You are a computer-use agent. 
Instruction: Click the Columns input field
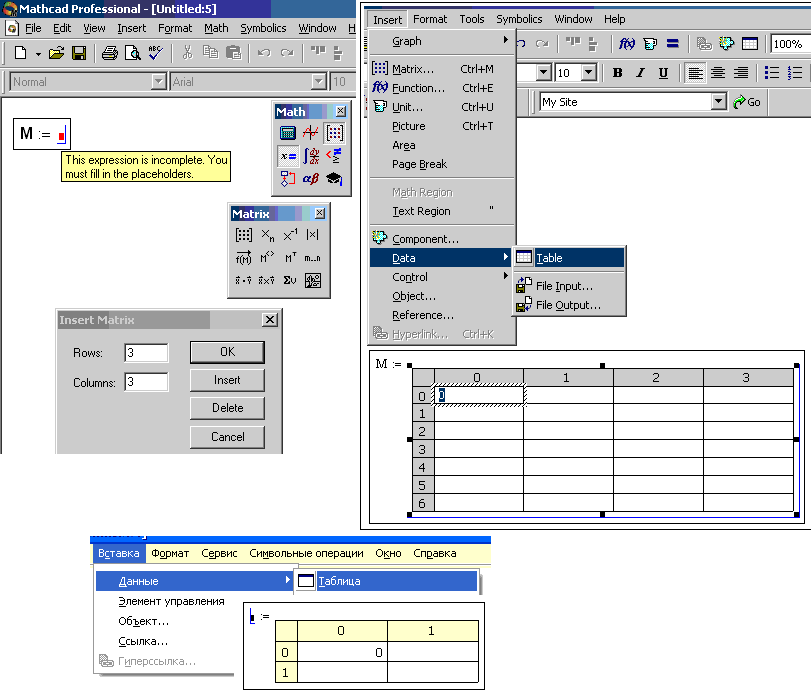pos(146,382)
